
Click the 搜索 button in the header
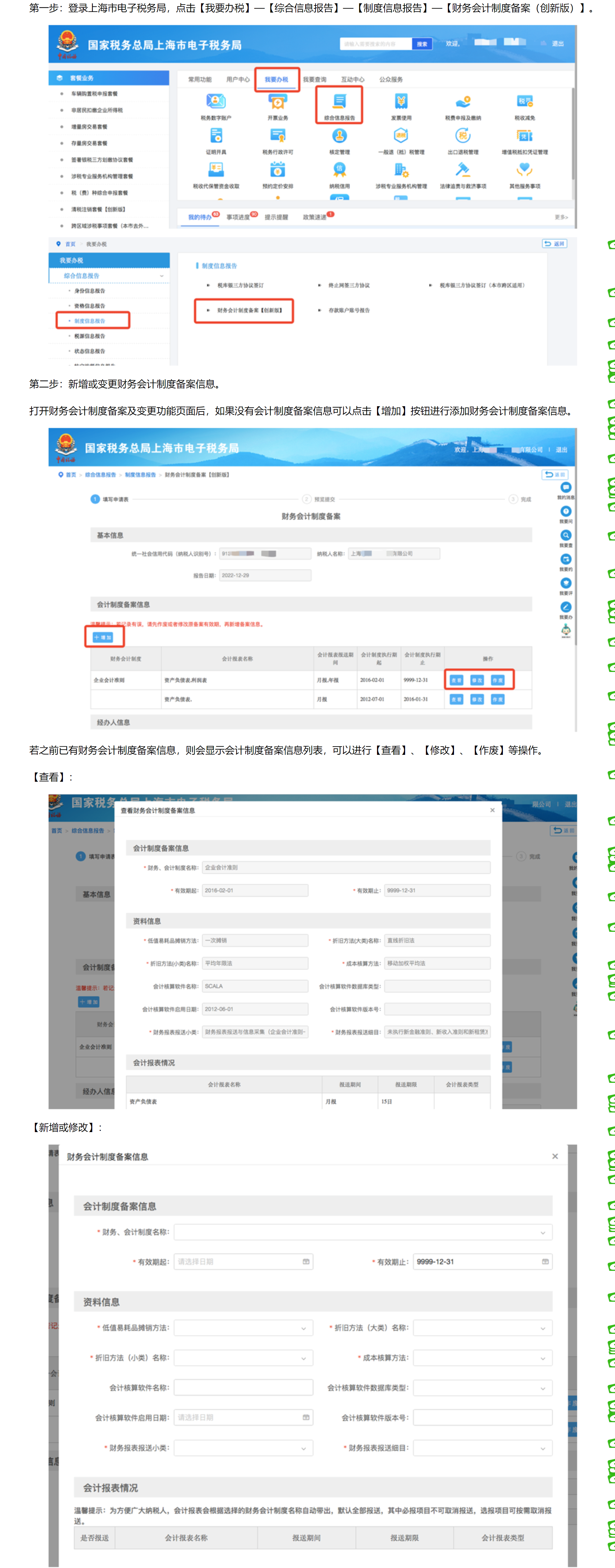point(422,44)
